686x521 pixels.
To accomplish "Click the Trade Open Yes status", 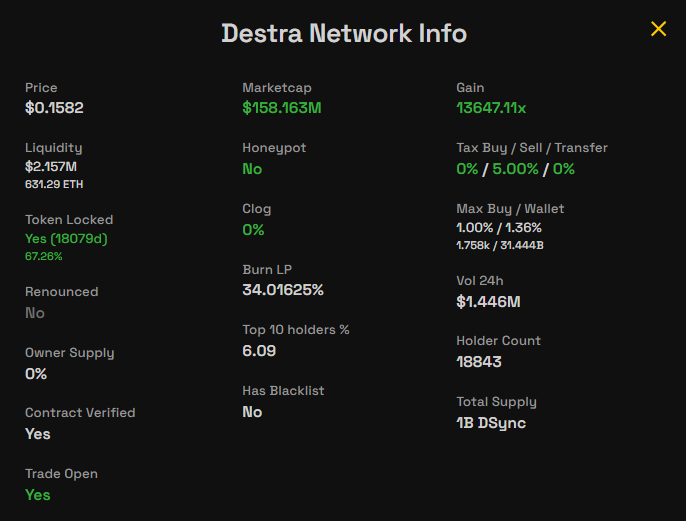I will click(x=38, y=495).
